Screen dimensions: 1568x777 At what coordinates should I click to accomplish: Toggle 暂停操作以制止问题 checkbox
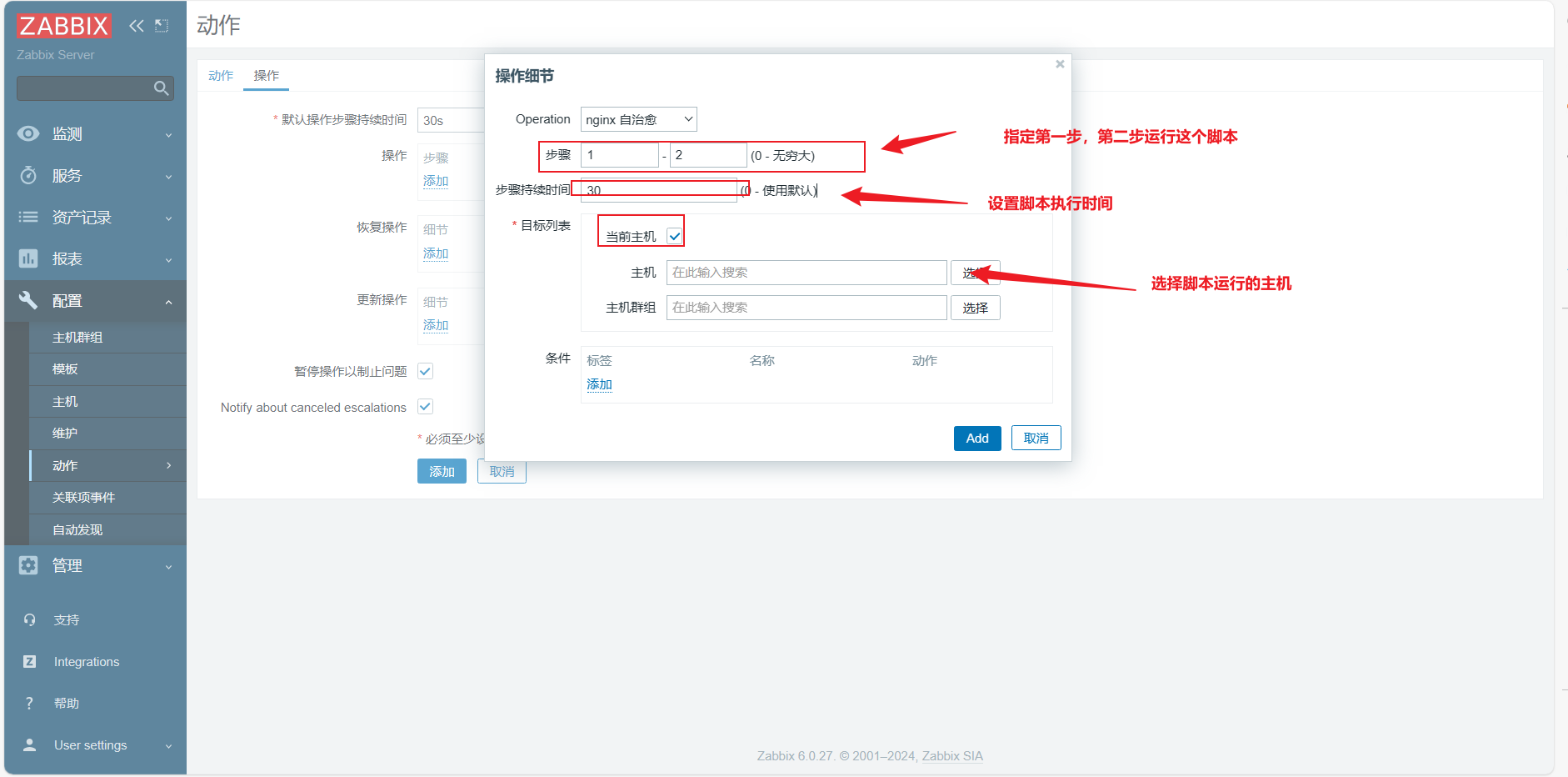tap(425, 371)
